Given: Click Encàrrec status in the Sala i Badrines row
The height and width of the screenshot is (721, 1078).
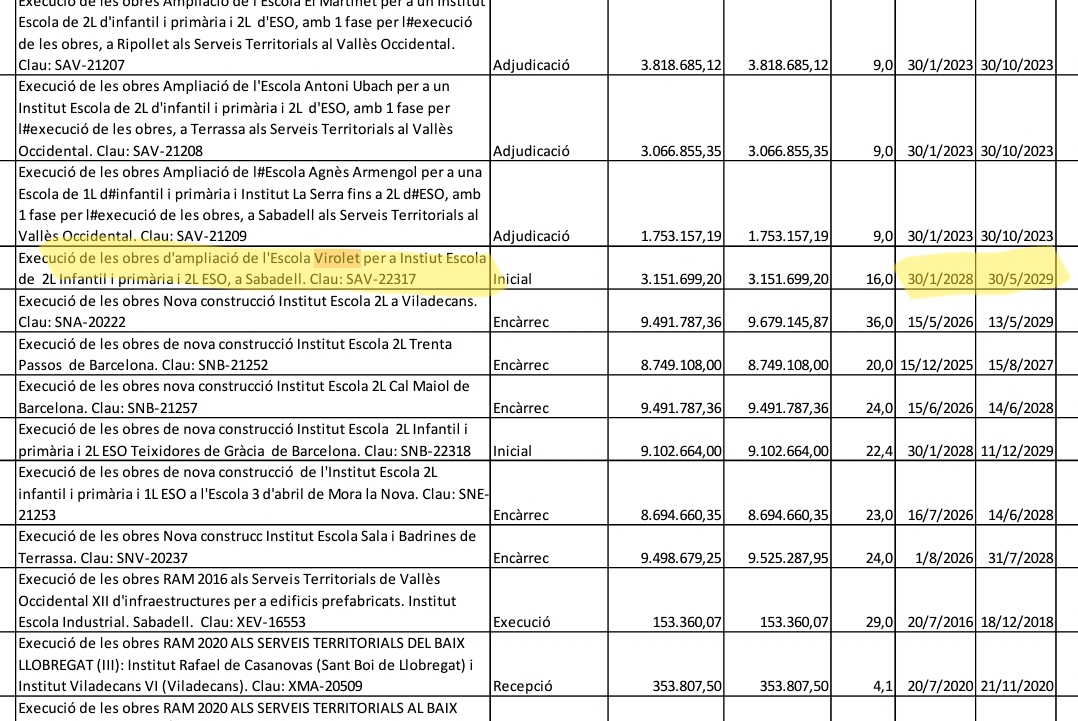Looking at the screenshot, I should [x=520, y=558].
